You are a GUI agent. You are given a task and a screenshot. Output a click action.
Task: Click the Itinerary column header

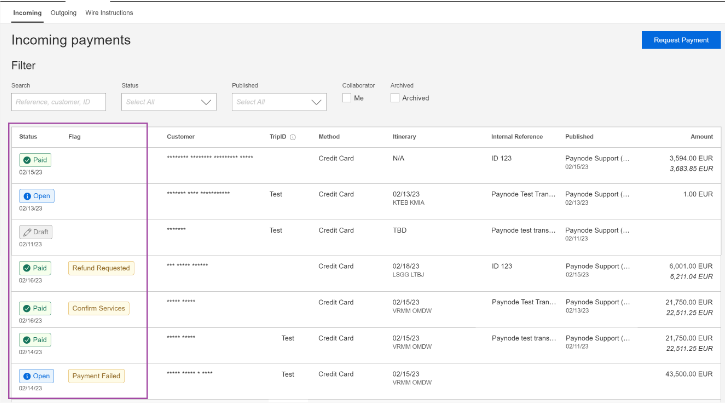click(404, 137)
